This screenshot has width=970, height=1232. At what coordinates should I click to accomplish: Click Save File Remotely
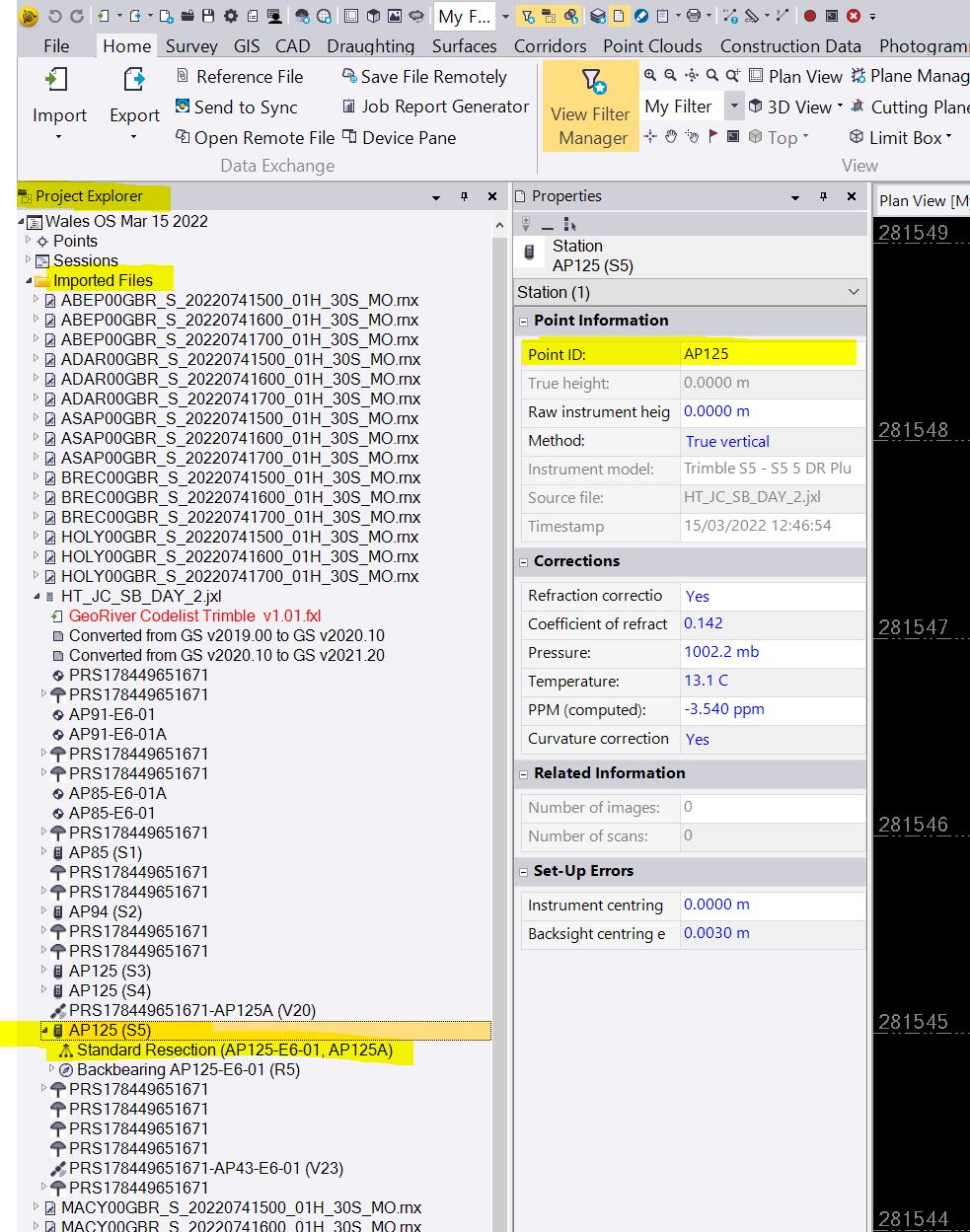[424, 76]
